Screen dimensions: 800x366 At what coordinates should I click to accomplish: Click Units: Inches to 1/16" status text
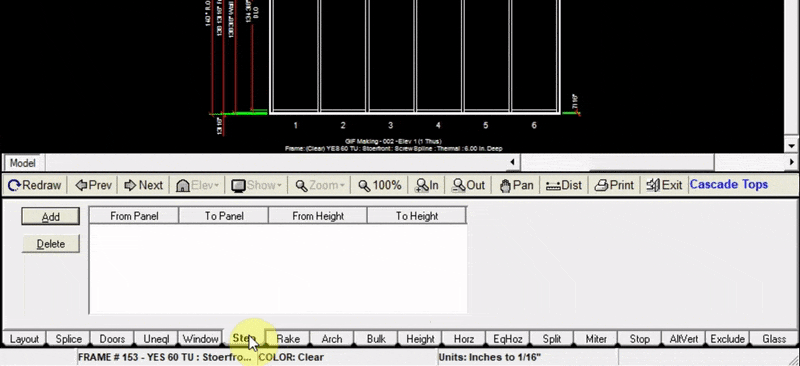[489, 357]
